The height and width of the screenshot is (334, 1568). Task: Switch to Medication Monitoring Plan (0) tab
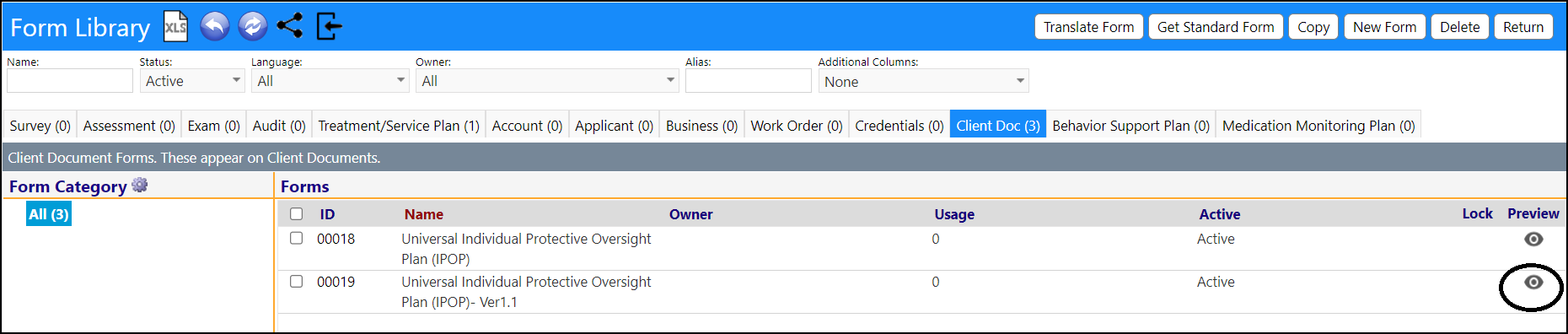1318,126
